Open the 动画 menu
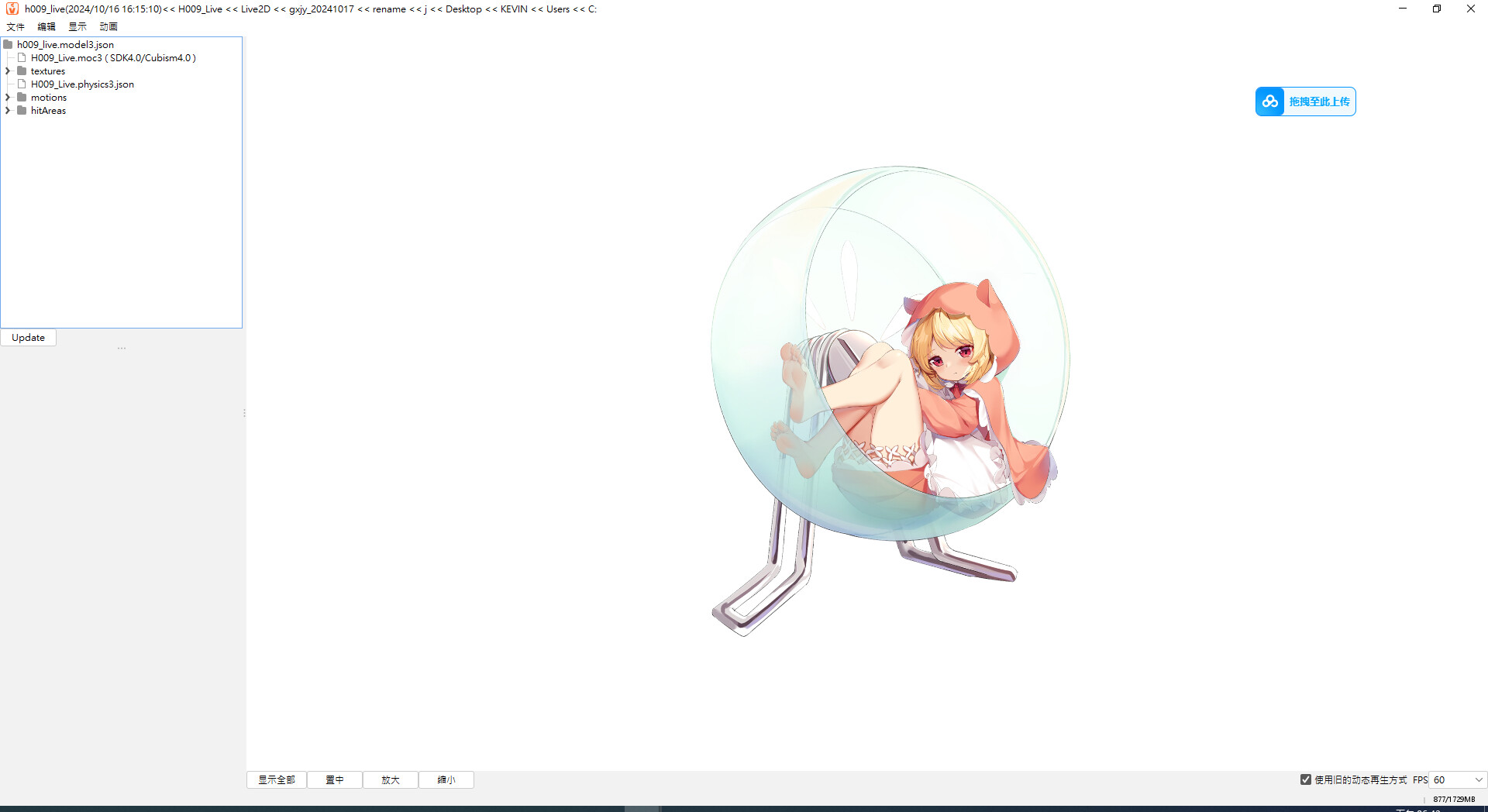 tap(108, 26)
